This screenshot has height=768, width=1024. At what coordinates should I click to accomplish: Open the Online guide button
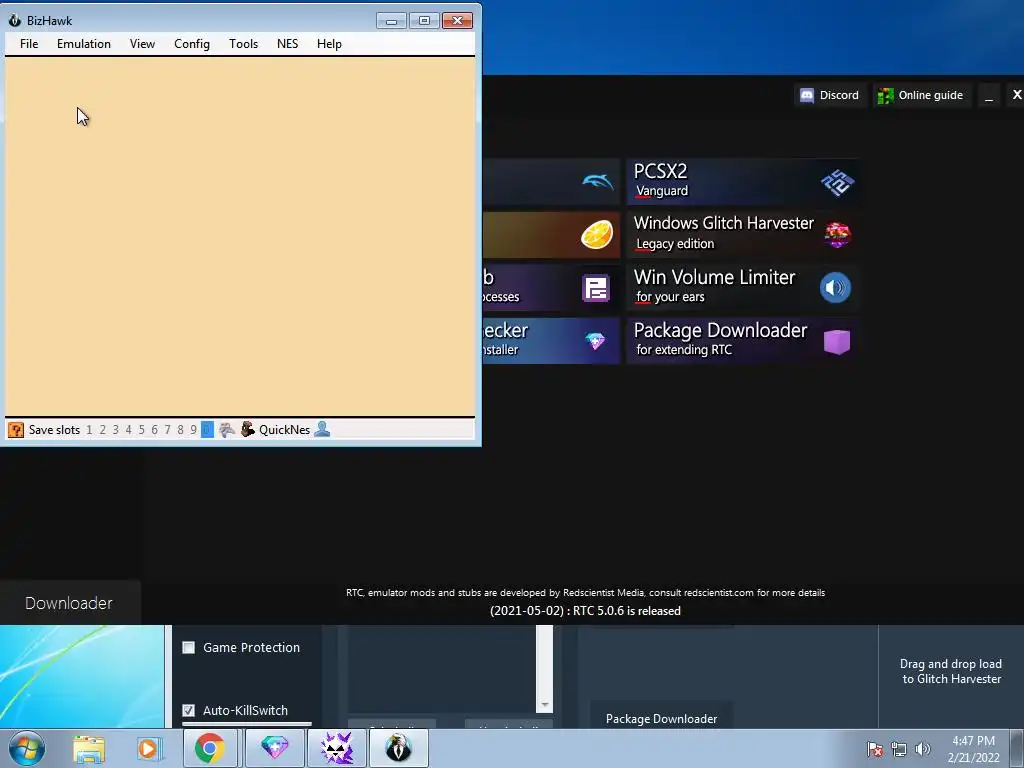[921, 95]
